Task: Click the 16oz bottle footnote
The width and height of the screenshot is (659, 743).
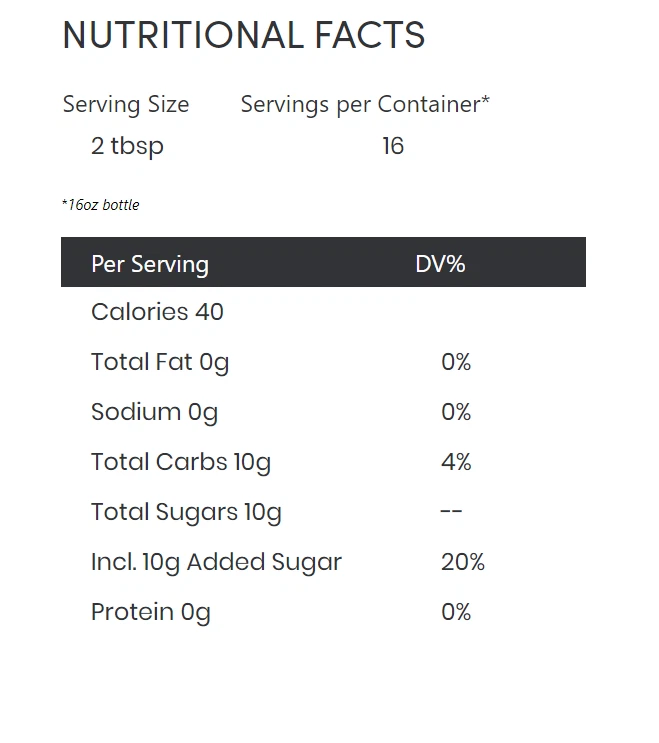Action: 101,205
